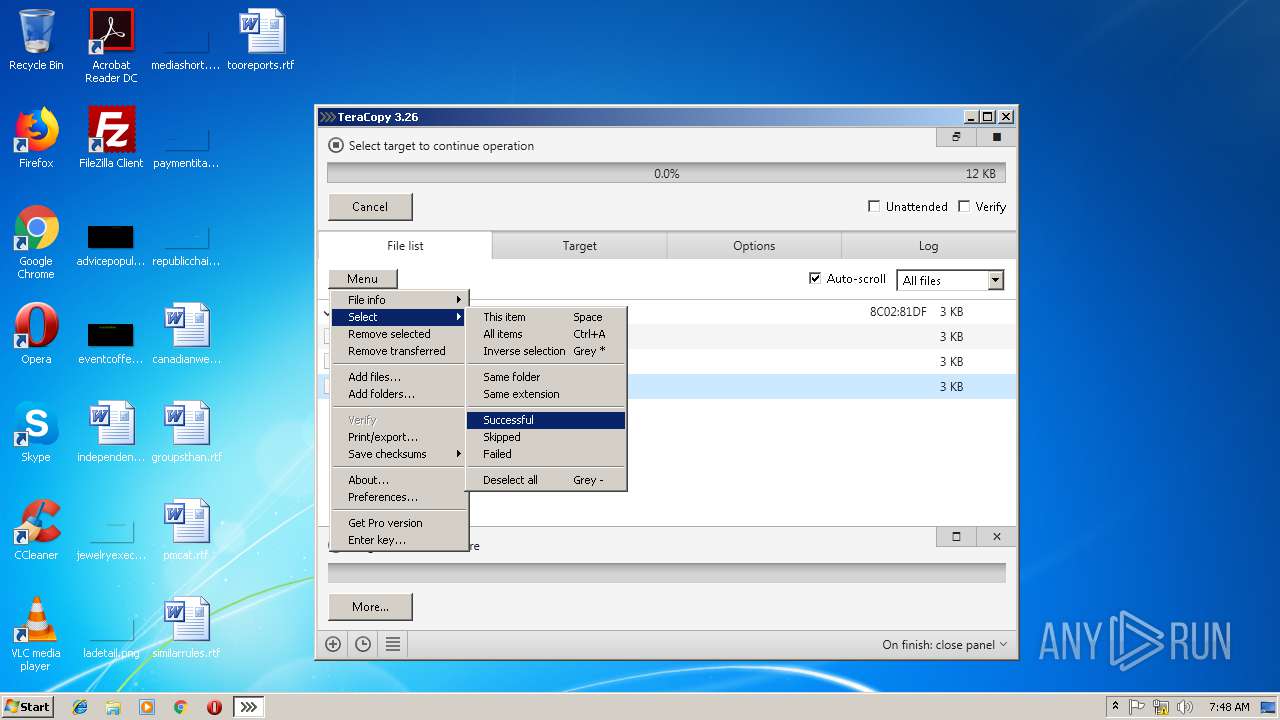Click the Cancel button
Viewport: 1280px width, 720px height.
(370, 207)
